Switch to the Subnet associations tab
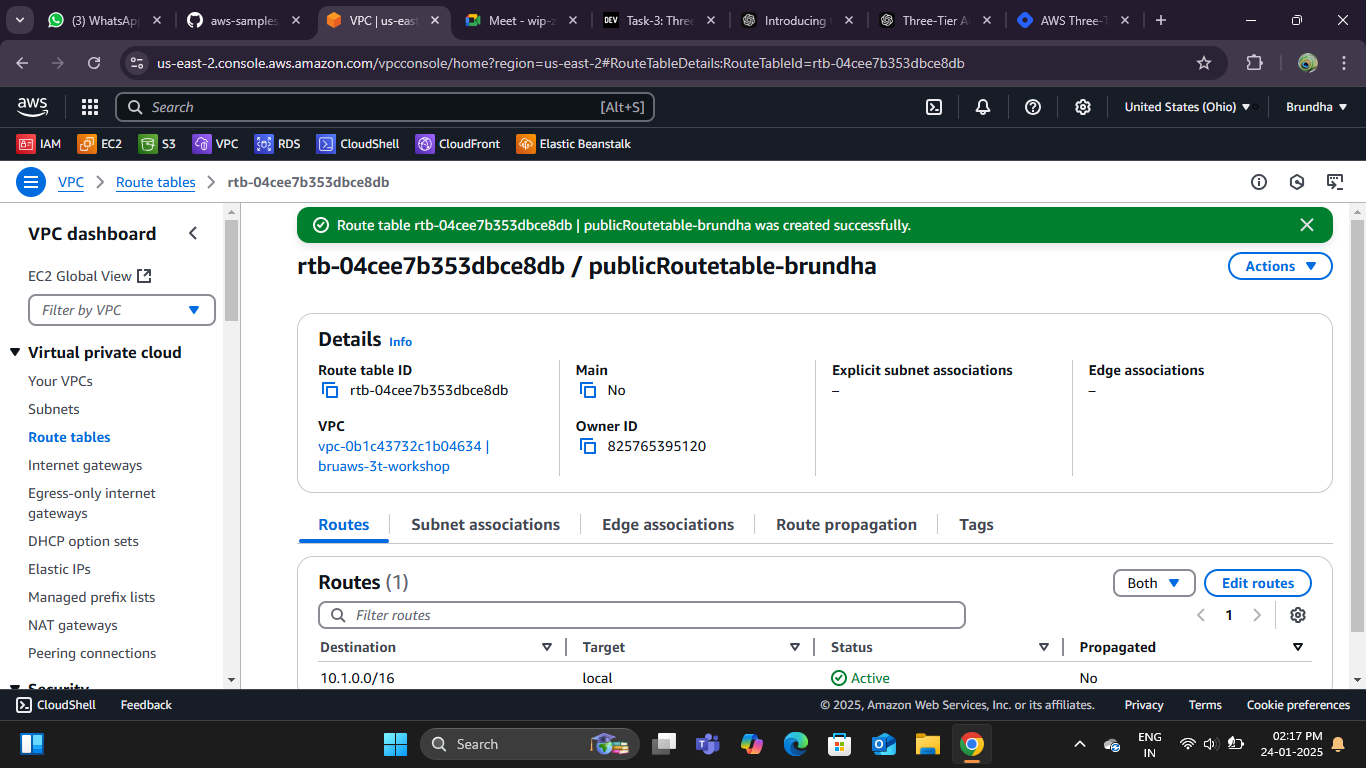Screen dimensions: 1366x768 pos(485,525)
